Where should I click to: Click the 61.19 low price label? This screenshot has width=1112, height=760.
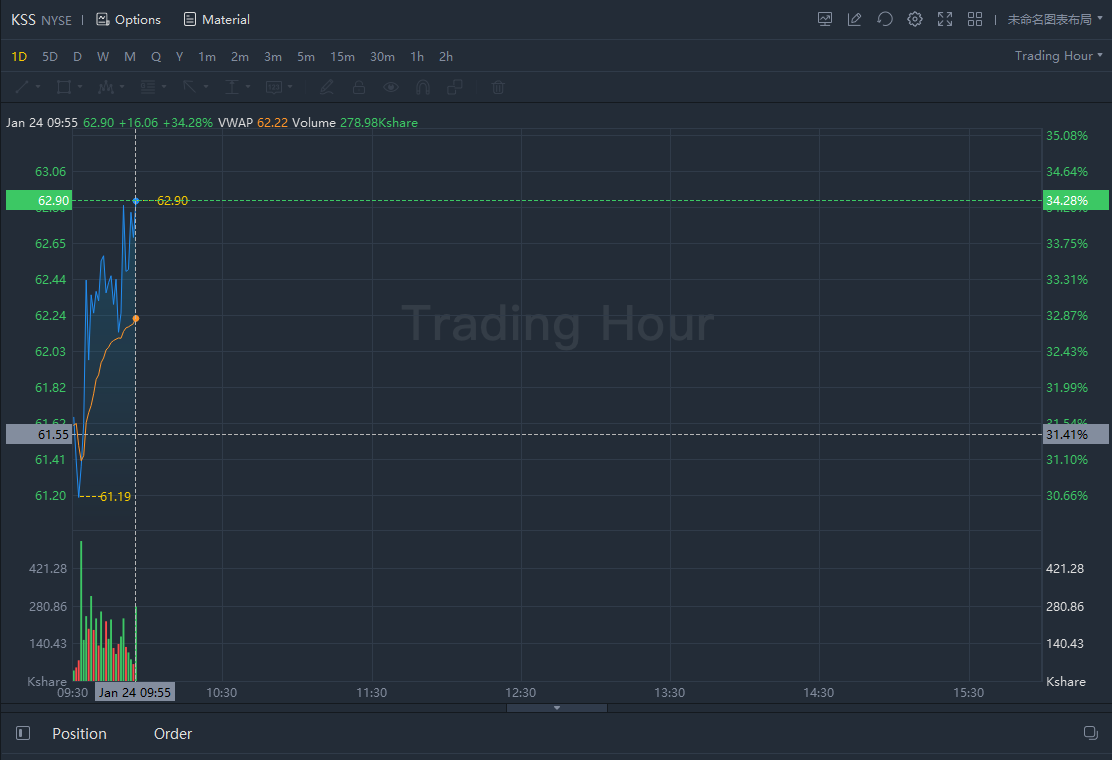point(116,496)
